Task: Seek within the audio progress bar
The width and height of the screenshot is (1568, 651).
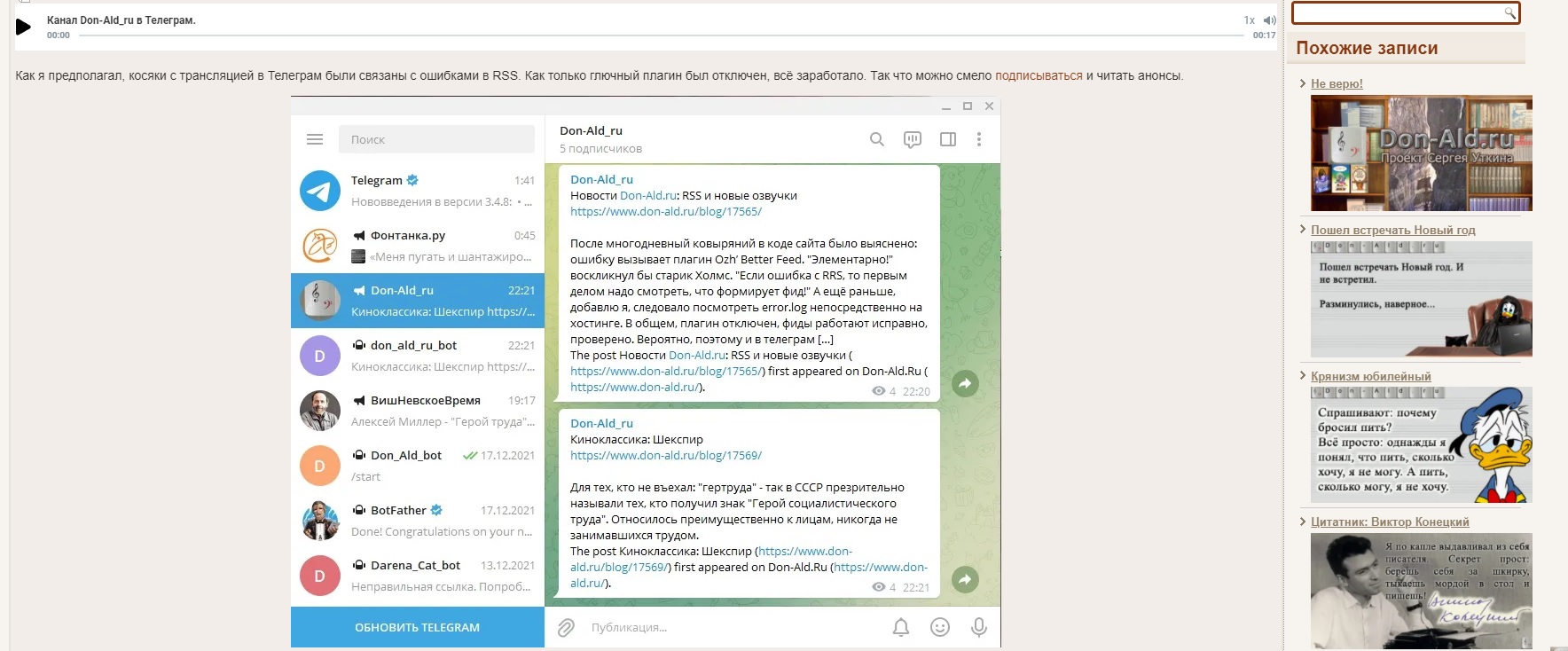Action: pos(662,35)
